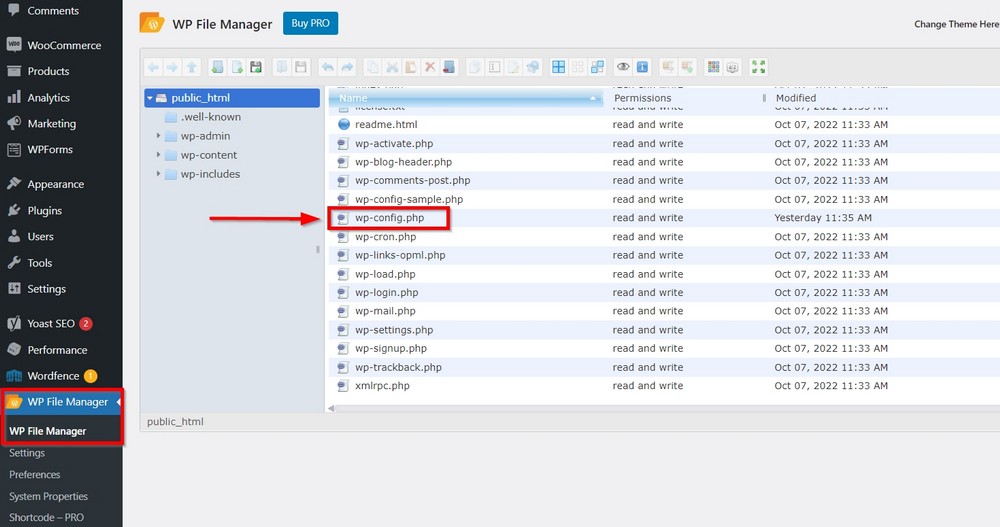Expand the wp-admin folder arrow
Viewport: 1000px width, 527px height.
click(x=158, y=136)
